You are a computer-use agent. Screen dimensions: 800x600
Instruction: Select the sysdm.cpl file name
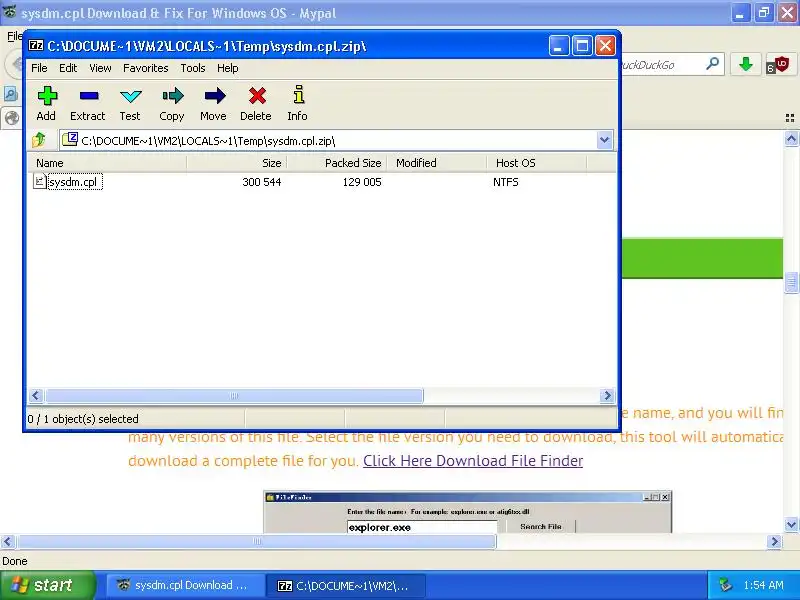(73, 182)
